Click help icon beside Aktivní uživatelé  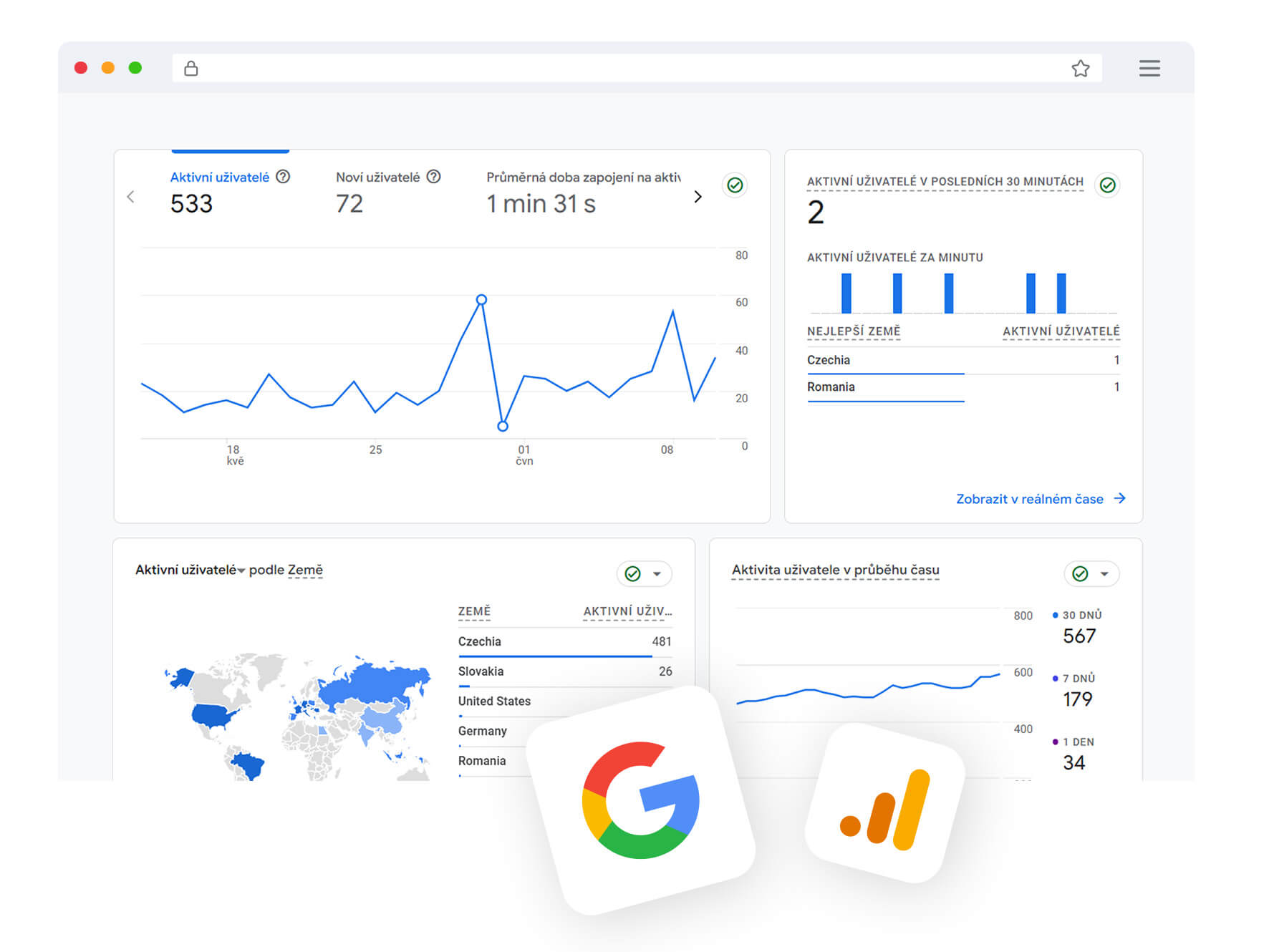(x=283, y=177)
